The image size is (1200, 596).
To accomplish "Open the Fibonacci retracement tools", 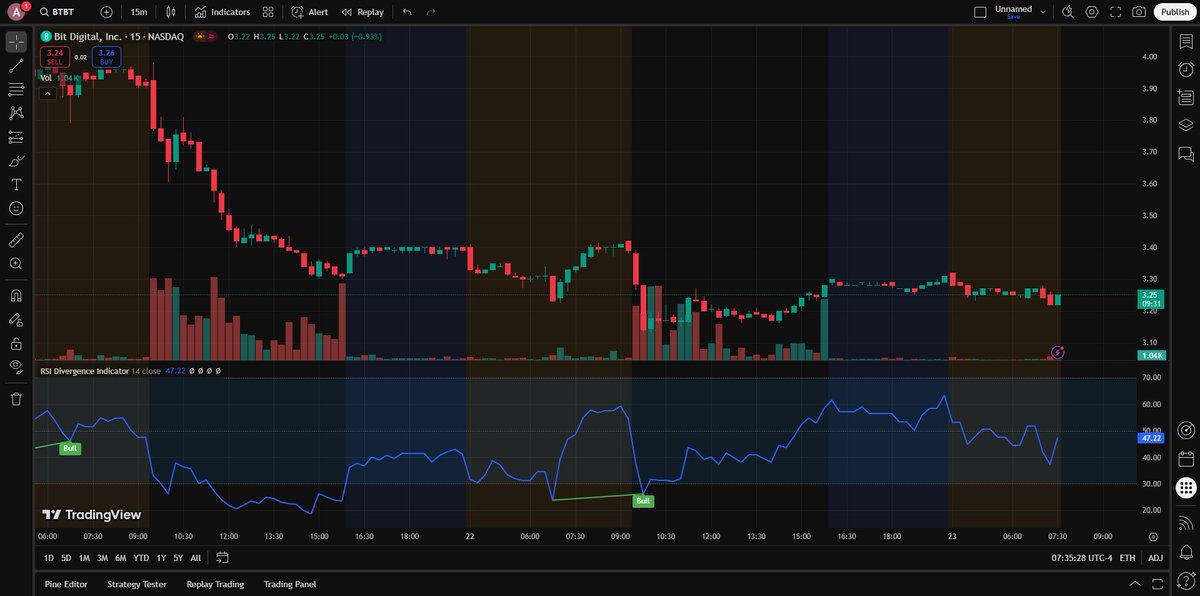I will (x=16, y=90).
